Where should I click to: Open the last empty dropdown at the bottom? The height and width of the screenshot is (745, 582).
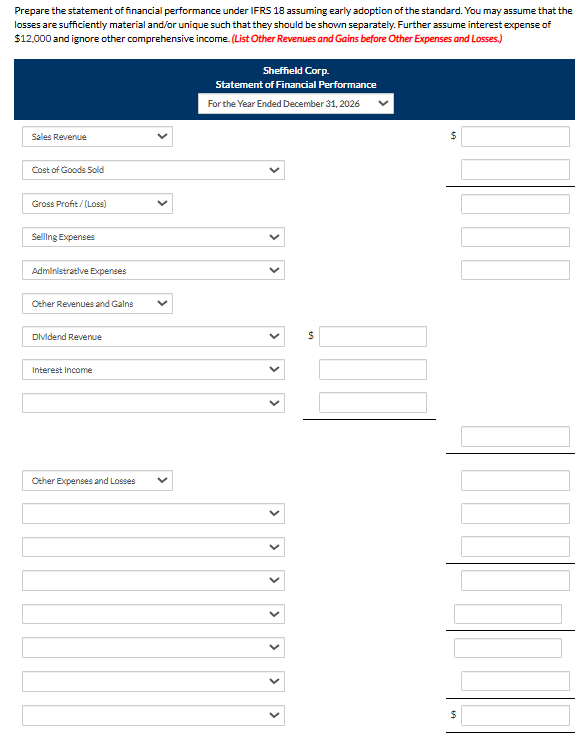[153, 715]
